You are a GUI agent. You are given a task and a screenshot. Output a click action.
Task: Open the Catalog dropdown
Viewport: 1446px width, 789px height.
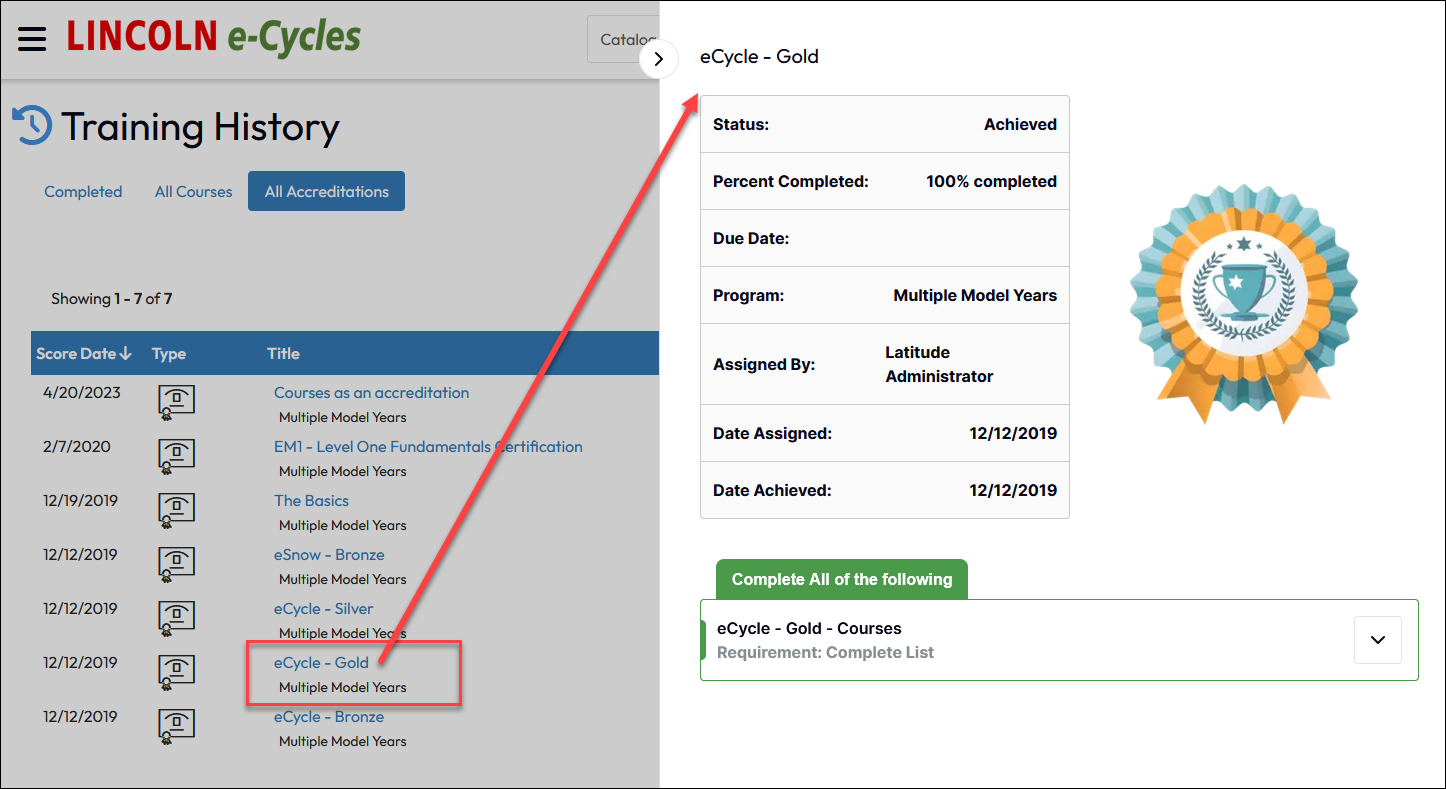click(x=624, y=40)
